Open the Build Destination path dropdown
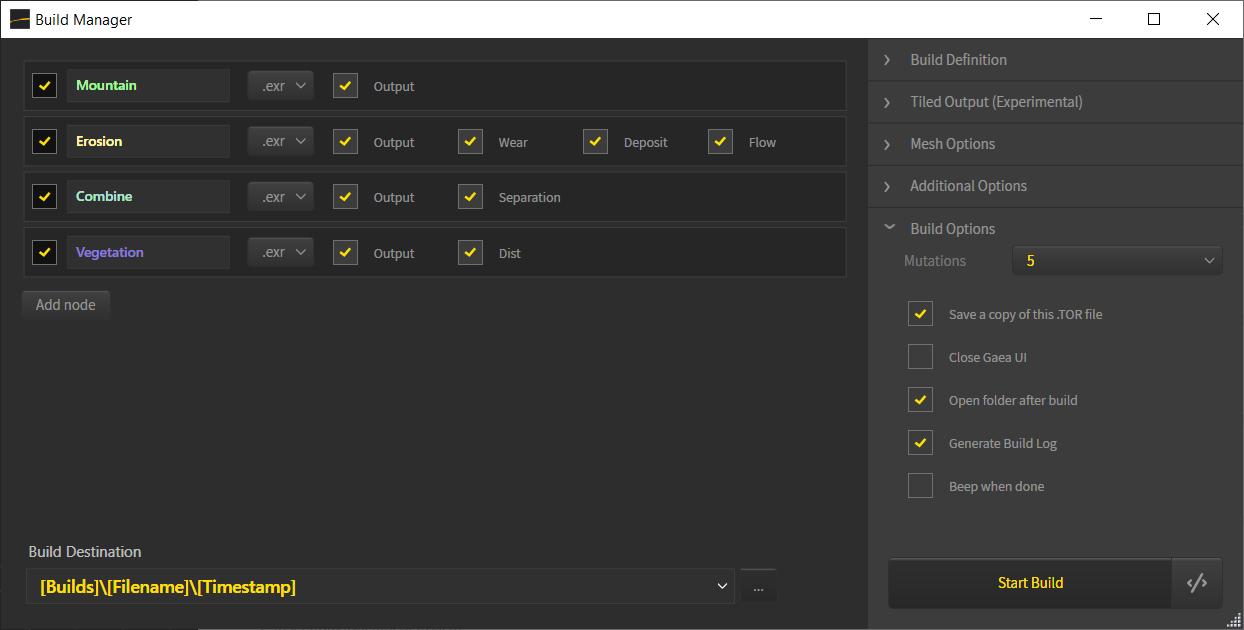The image size is (1244, 630). (722, 587)
